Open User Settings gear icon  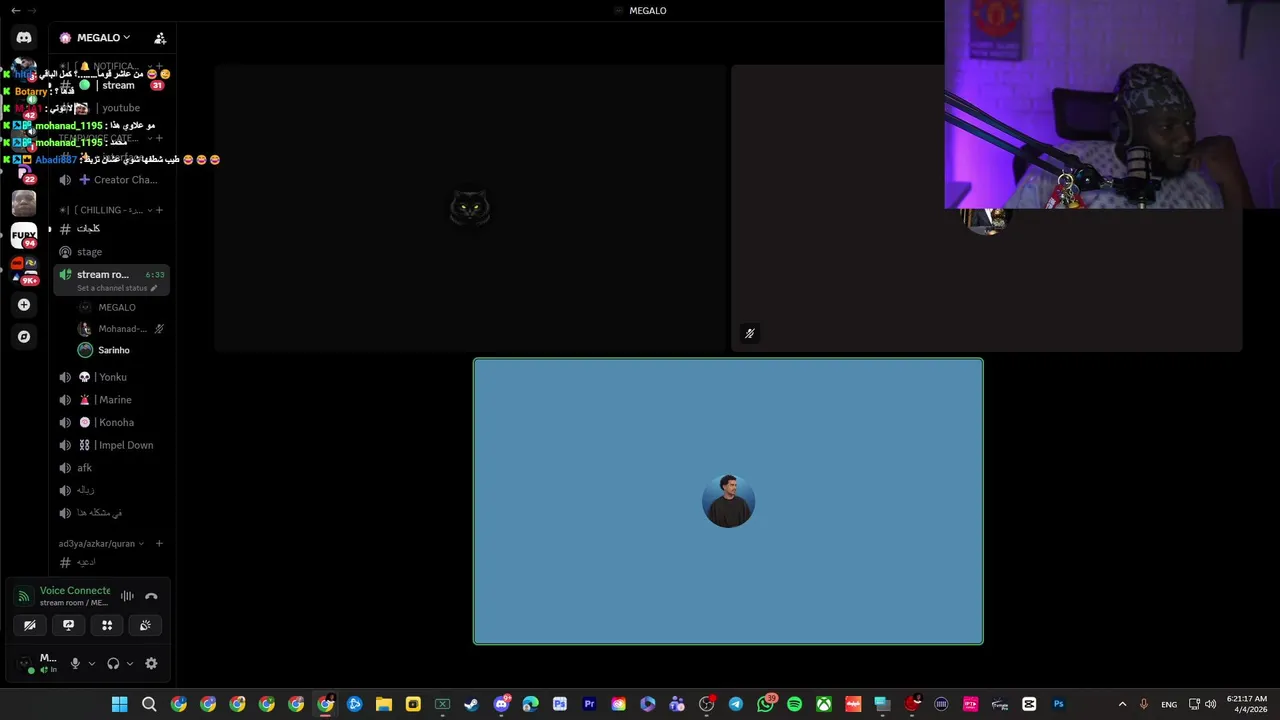[x=151, y=663]
